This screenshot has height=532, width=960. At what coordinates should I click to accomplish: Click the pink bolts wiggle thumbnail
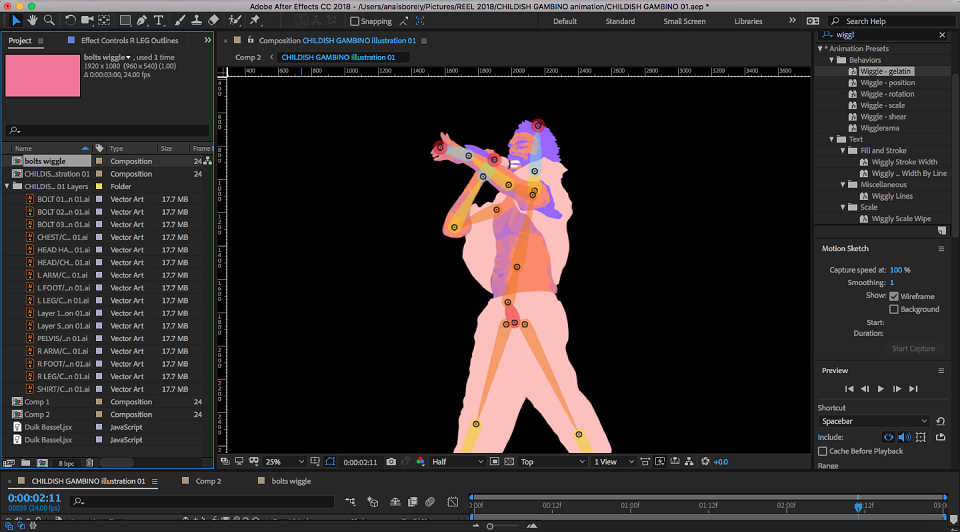(x=43, y=75)
